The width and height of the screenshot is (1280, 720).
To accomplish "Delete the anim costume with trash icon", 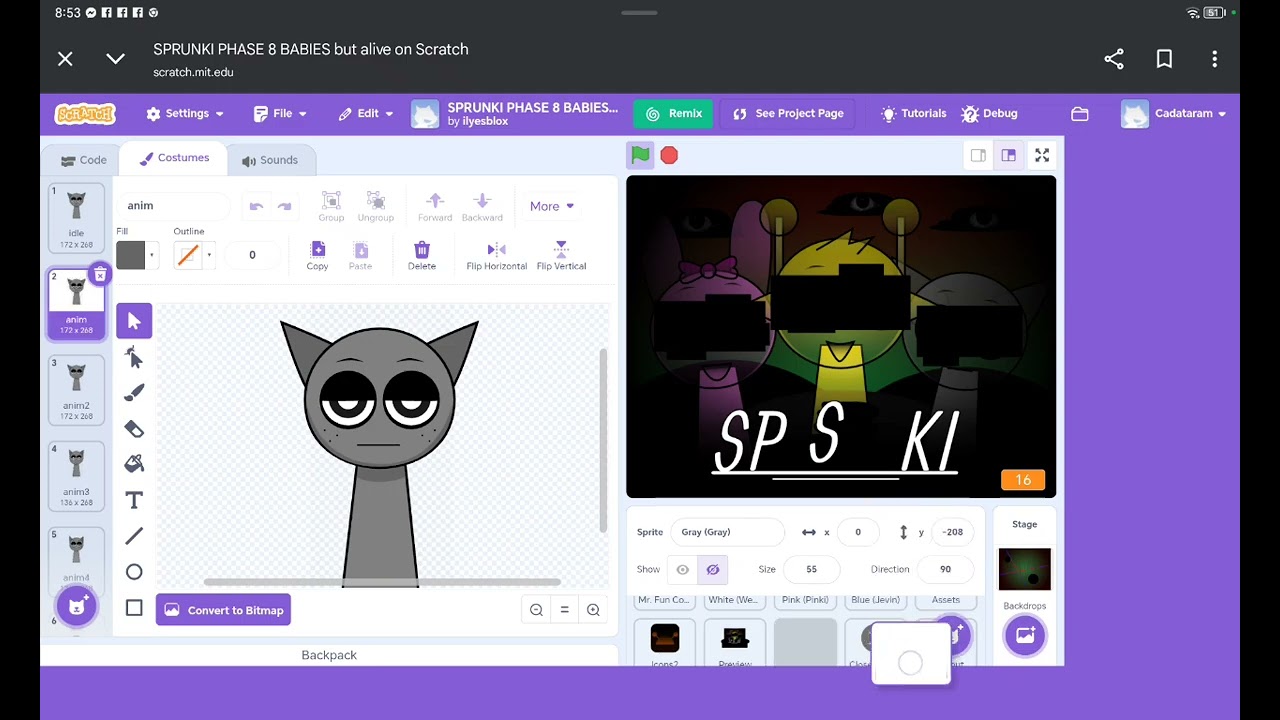I will 100,275.
